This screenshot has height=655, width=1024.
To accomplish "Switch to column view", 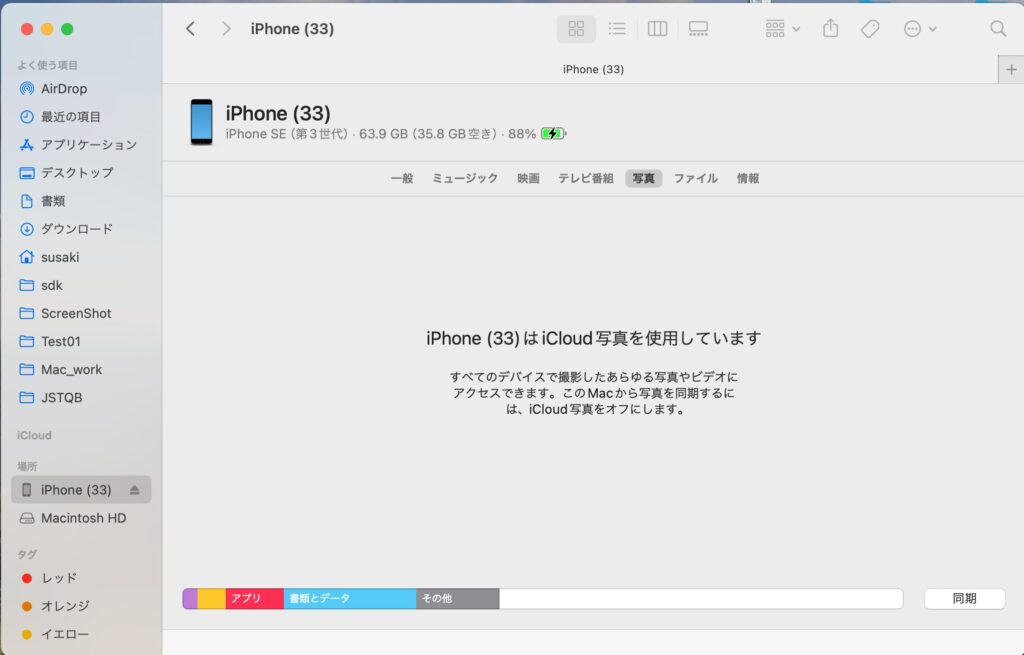I will tap(657, 29).
